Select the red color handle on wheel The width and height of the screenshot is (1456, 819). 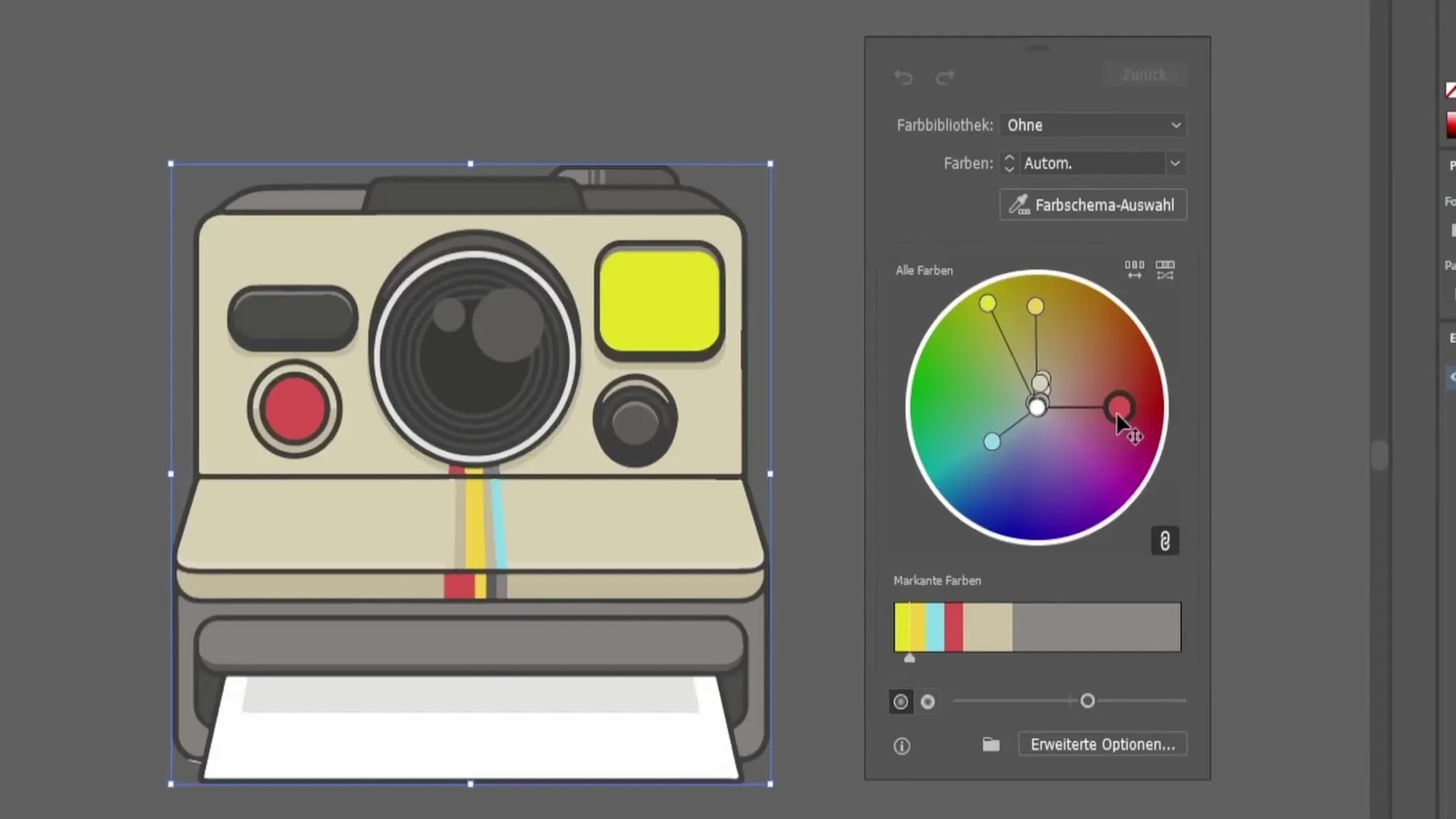(x=1119, y=406)
